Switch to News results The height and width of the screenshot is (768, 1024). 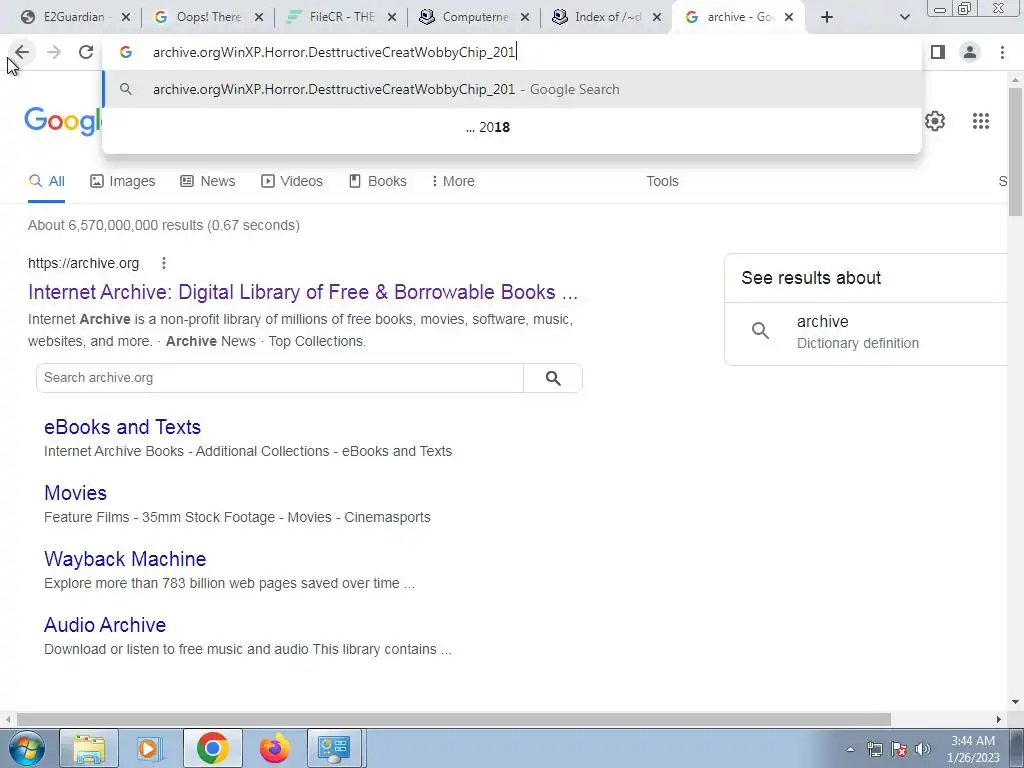point(208,182)
